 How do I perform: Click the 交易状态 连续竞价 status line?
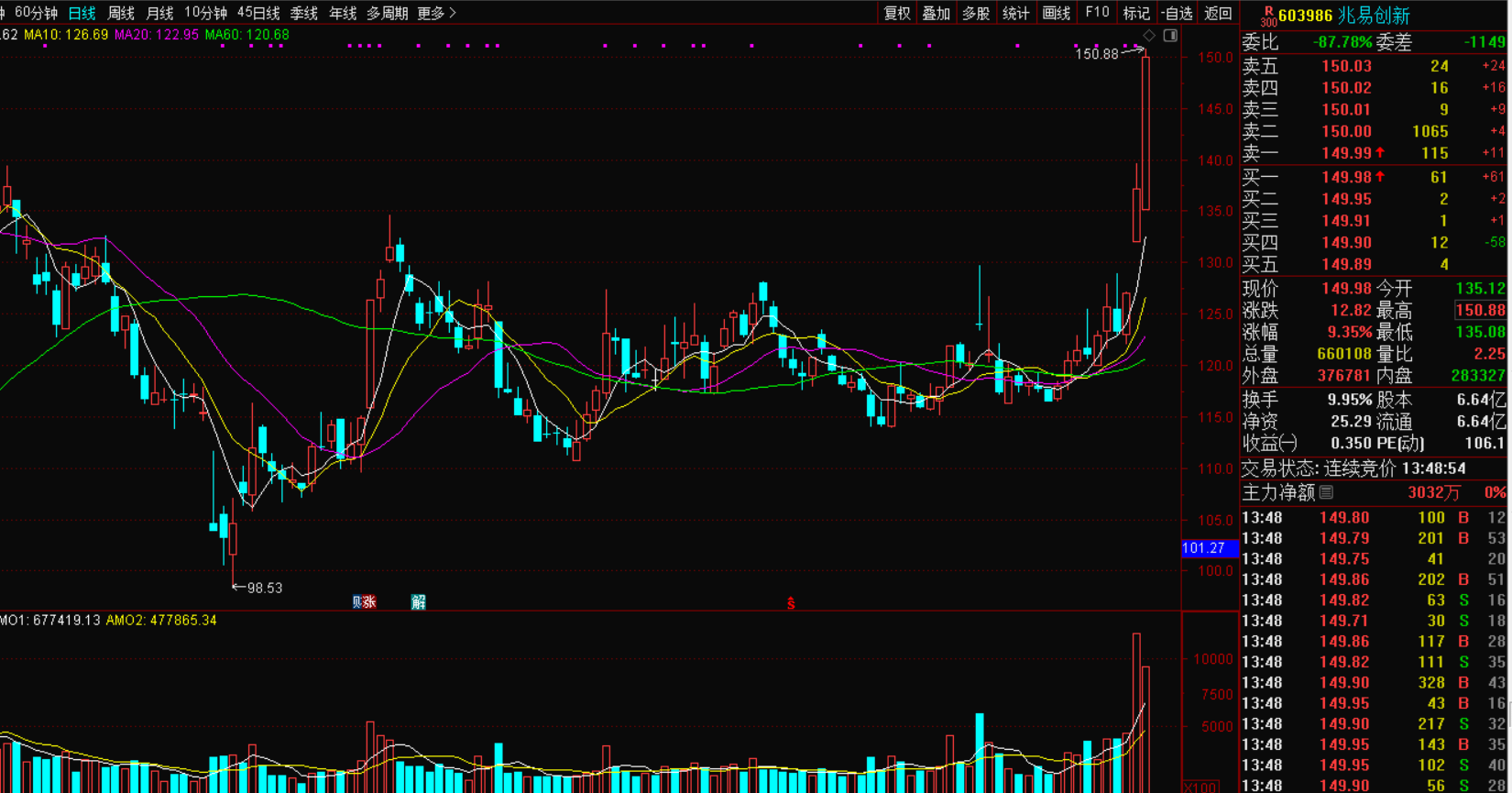click(1353, 468)
